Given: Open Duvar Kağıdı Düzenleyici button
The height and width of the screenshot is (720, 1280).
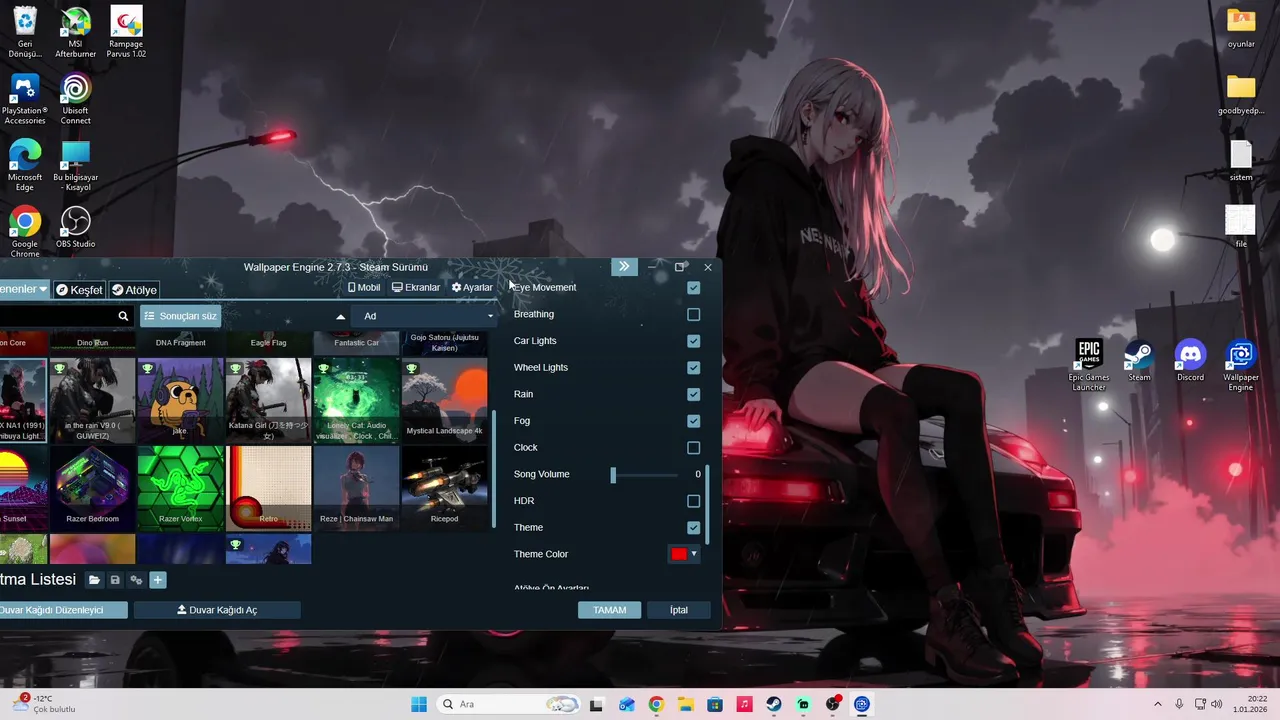Looking at the screenshot, I should tap(62, 610).
